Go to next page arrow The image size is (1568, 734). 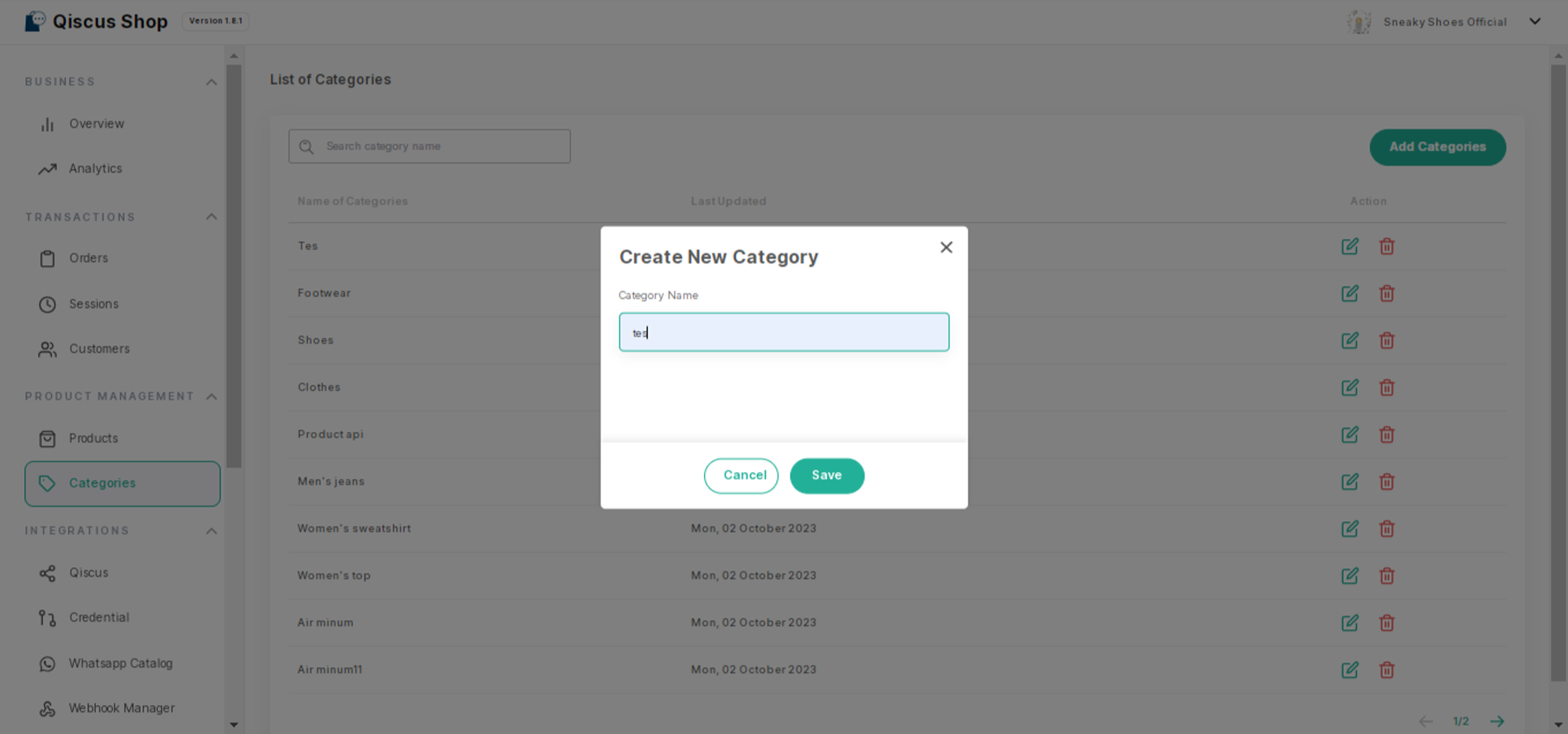click(1497, 721)
